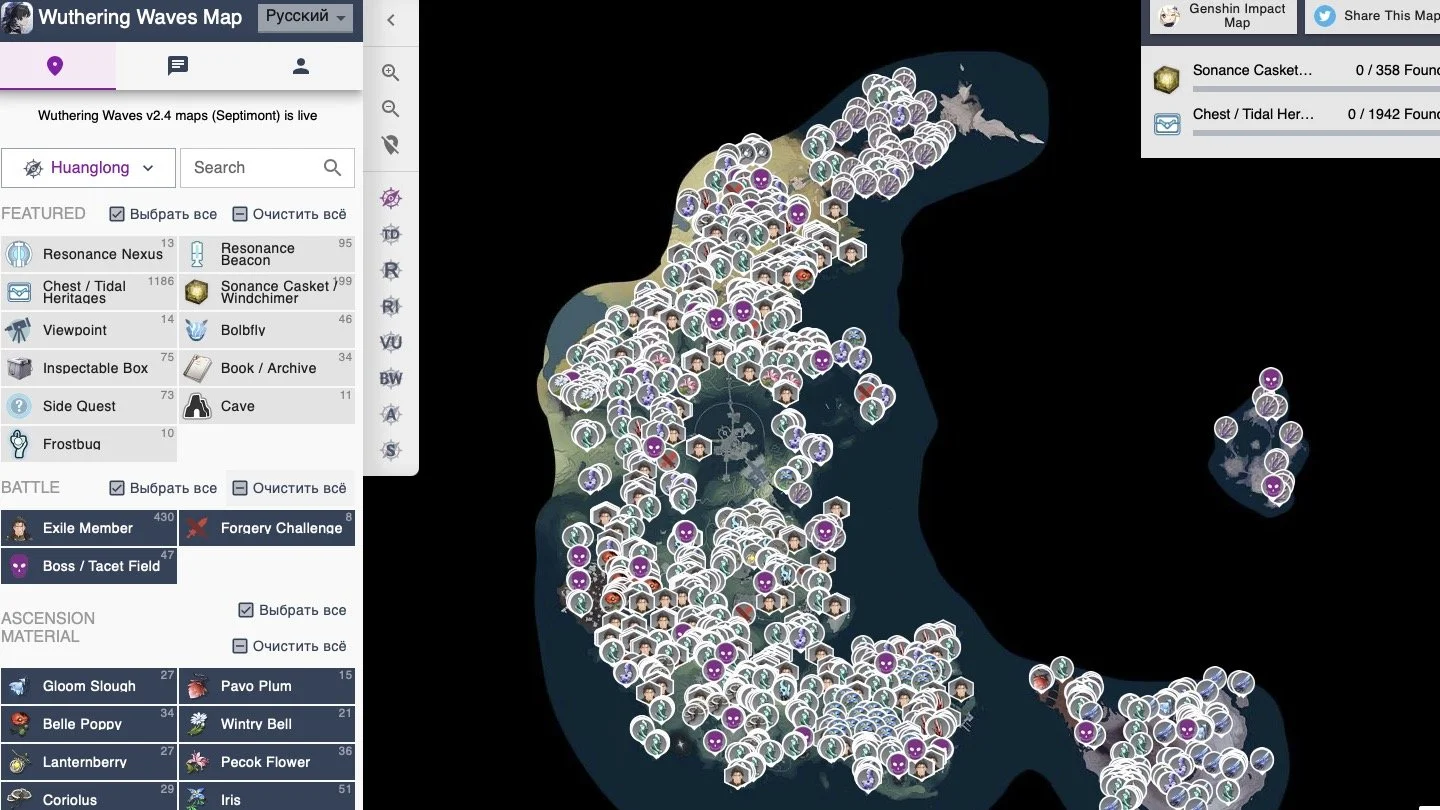Check Выбрать все in the FEATURED section
This screenshot has width=1440, height=810.
click(163, 214)
